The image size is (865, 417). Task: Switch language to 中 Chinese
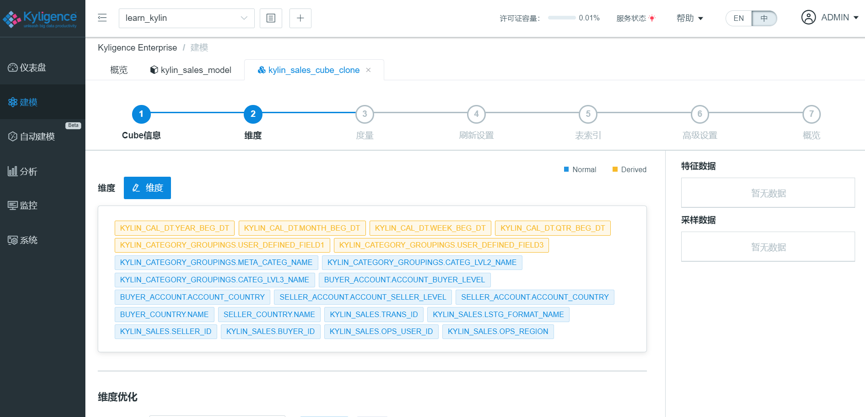[x=764, y=19]
